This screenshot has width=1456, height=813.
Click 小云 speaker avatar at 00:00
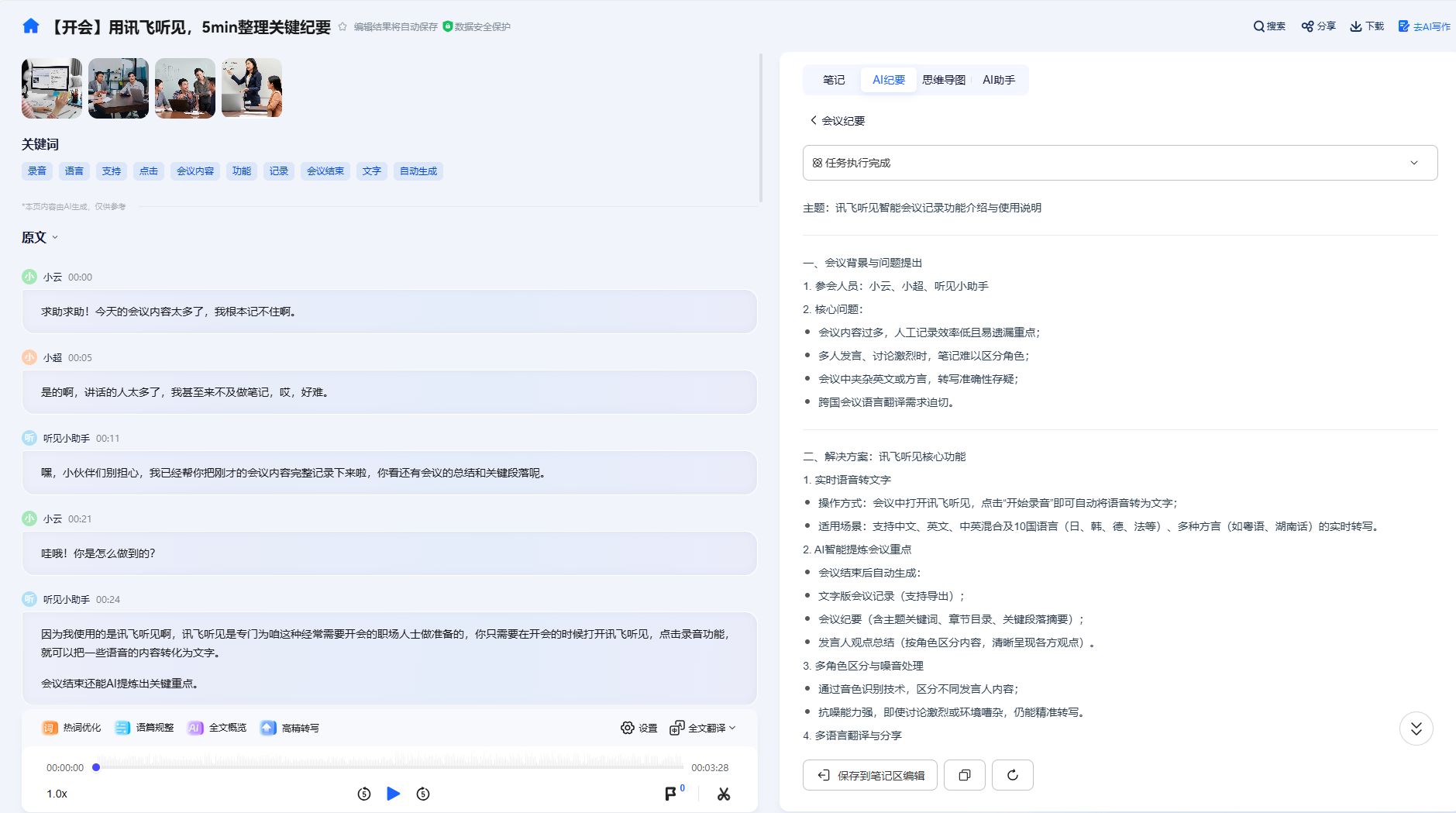pyautogui.click(x=29, y=277)
